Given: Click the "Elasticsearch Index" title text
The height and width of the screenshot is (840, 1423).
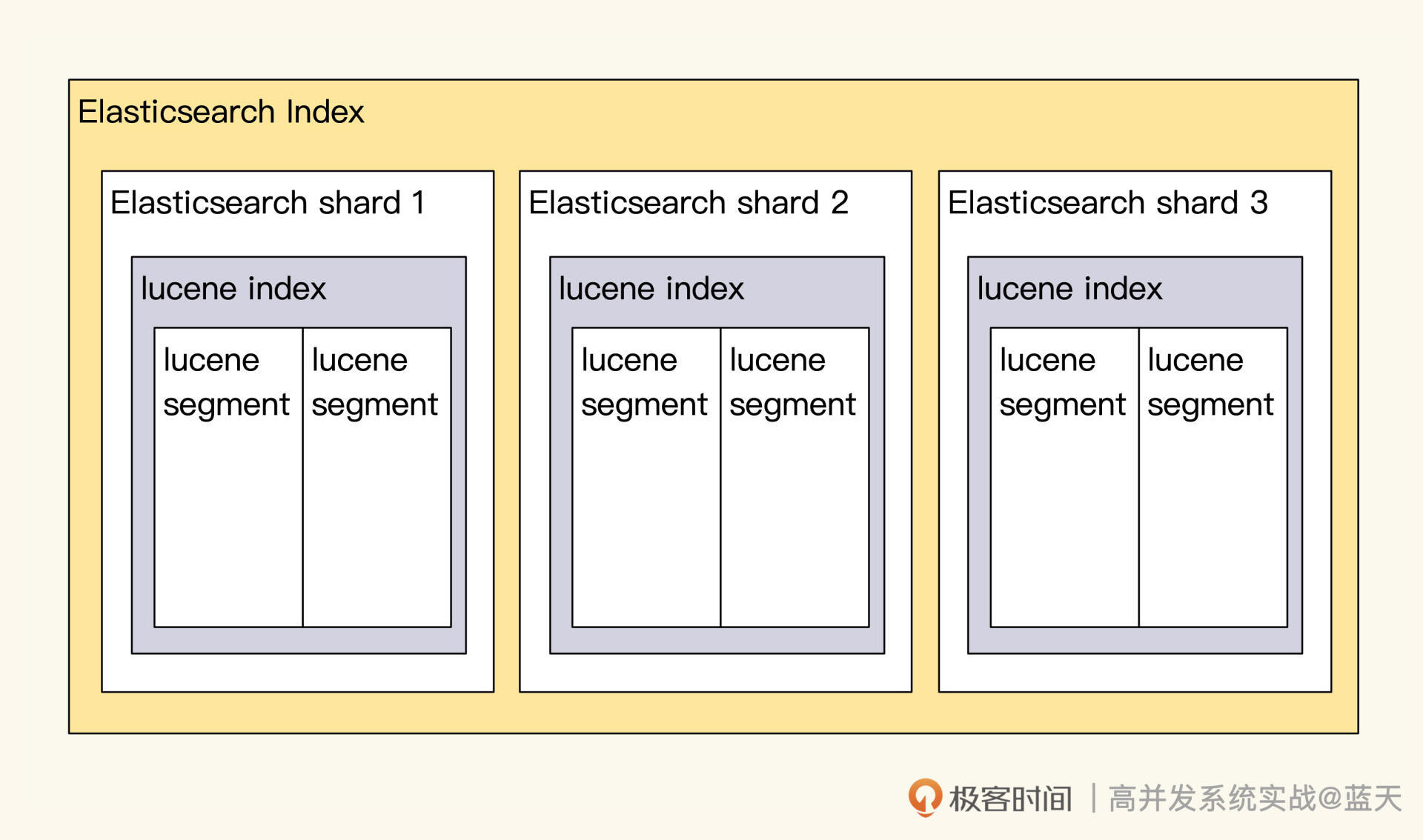Looking at the screenshot, I should click(x=221, y=112).
